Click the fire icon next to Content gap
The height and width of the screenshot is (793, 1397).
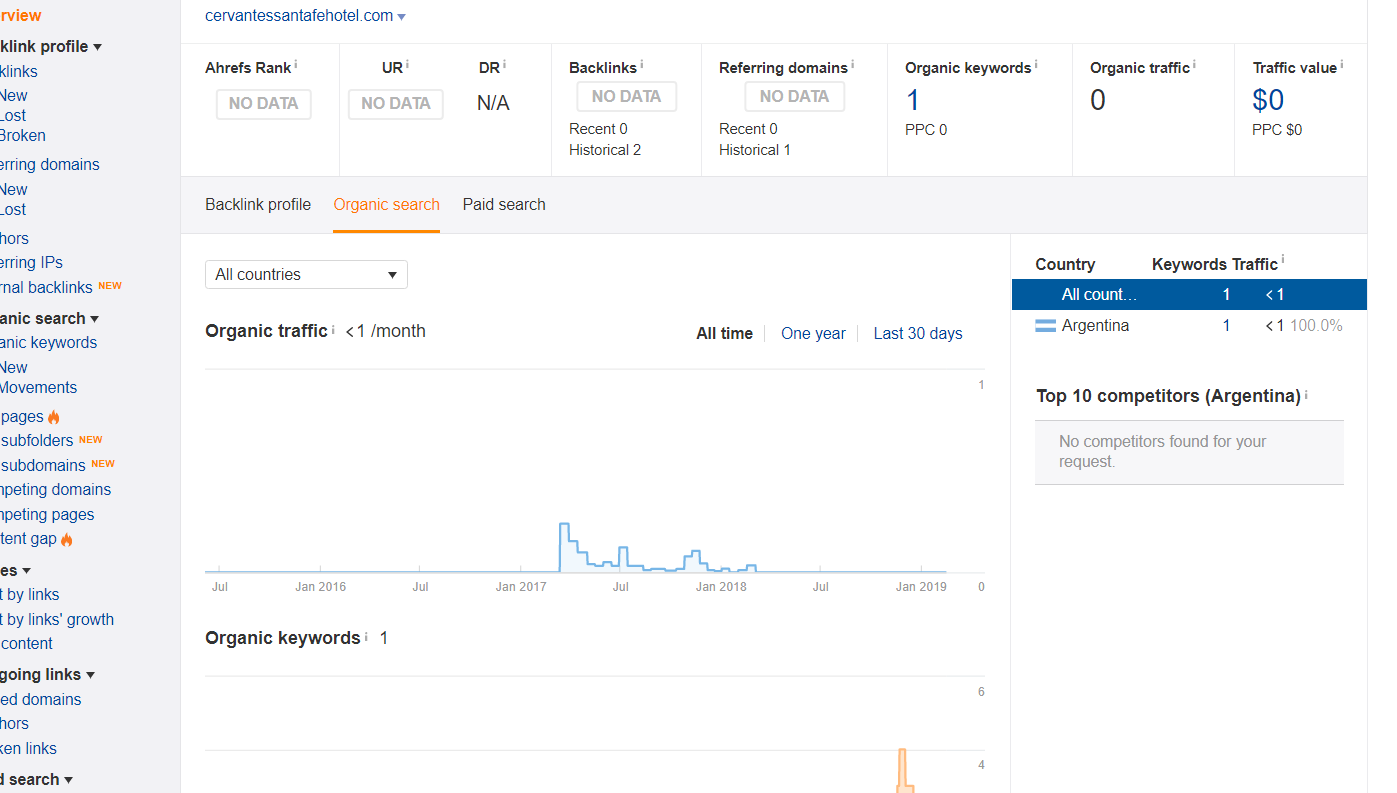(67, 539)
